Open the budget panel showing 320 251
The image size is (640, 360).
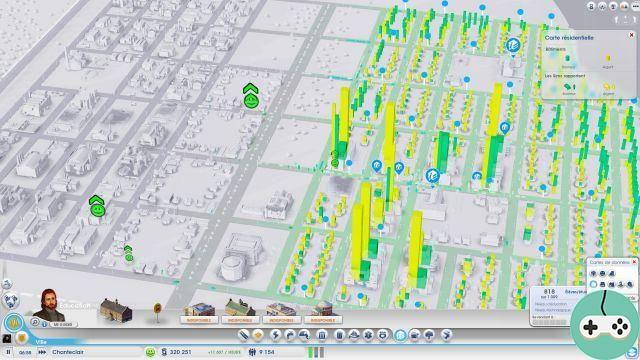pos(176,352)
